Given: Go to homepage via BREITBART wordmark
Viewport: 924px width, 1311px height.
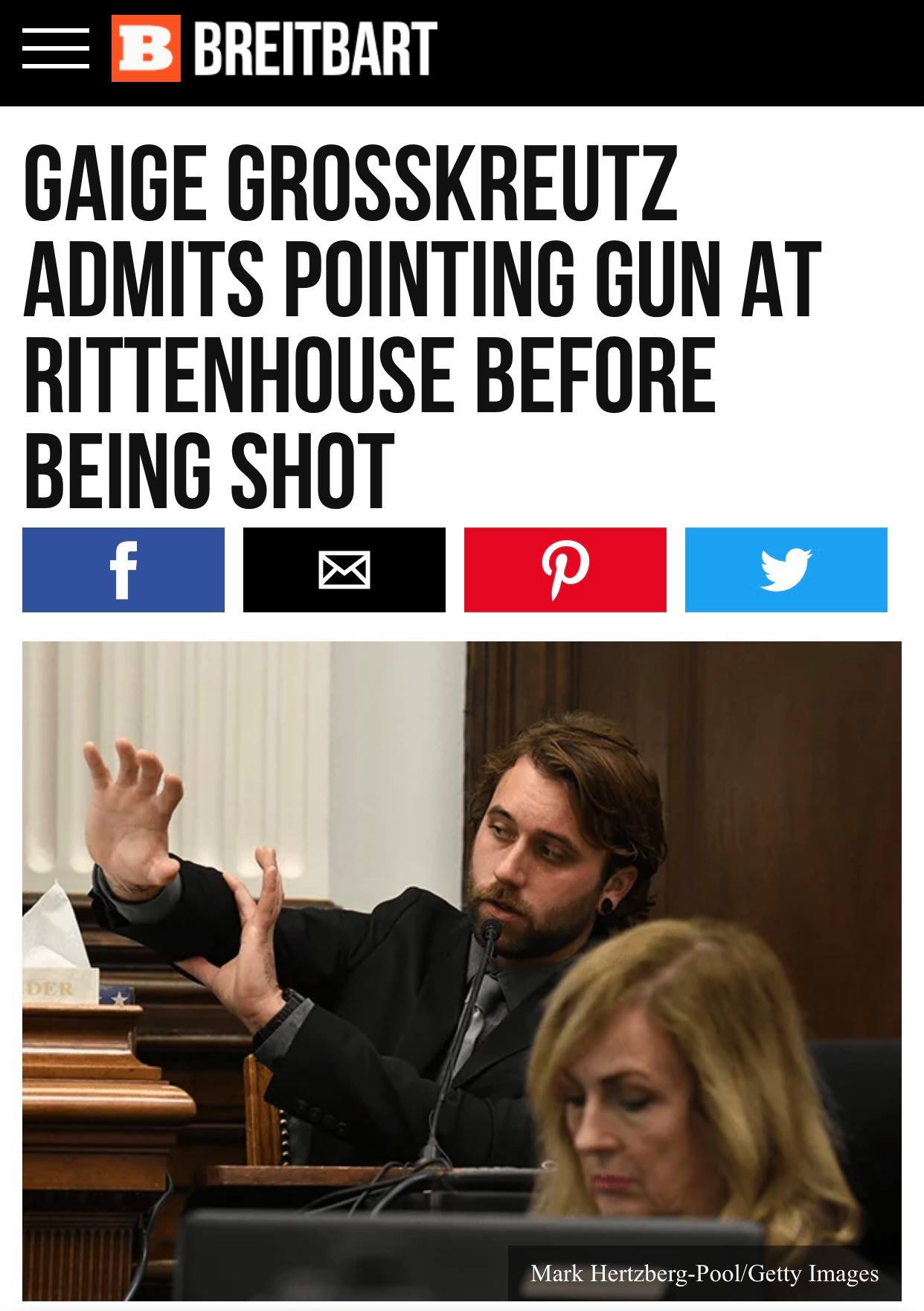Looking at the screenshot, I should pos(315,48).
